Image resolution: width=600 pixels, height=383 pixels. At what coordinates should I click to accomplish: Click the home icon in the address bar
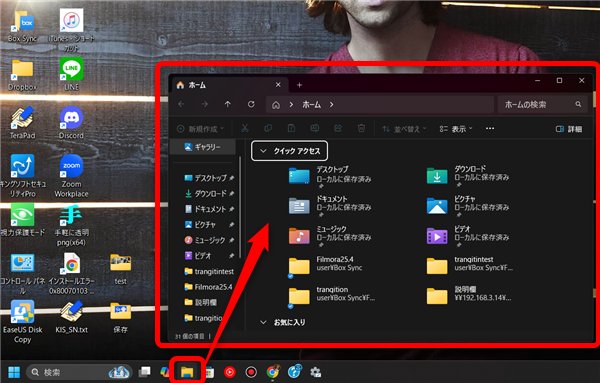276,105
